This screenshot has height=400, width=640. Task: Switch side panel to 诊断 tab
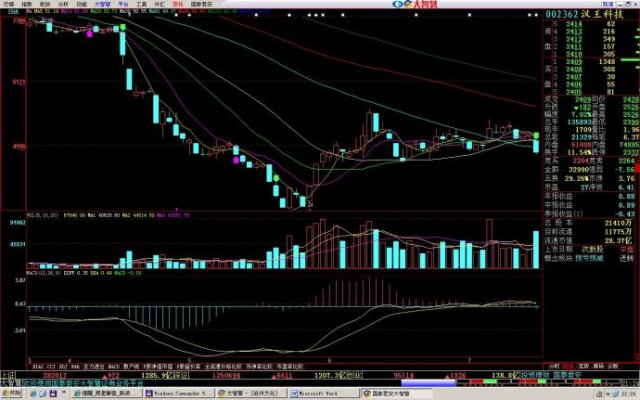point(613,366)
